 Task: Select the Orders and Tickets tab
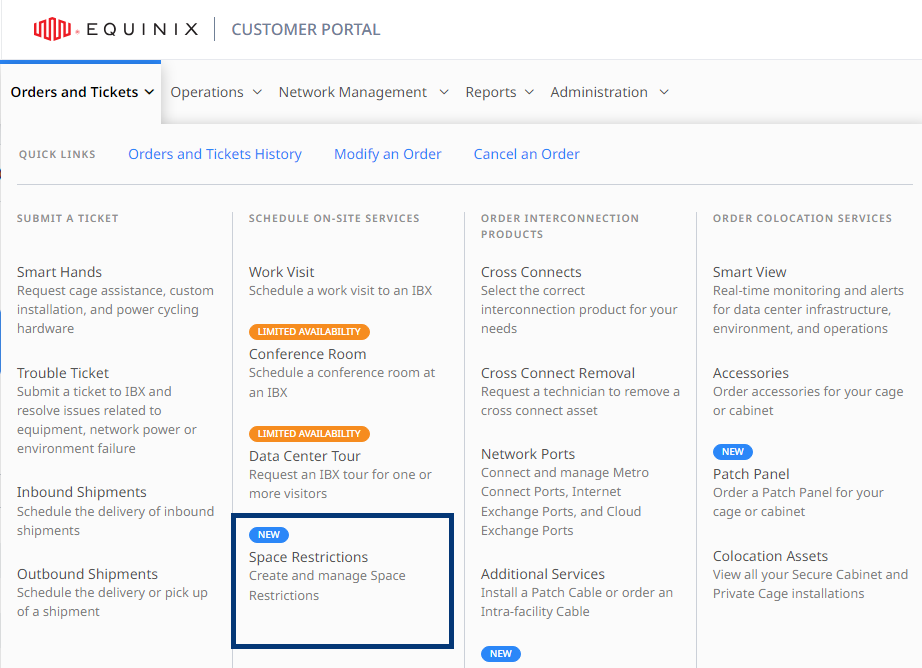click(82, 92)
